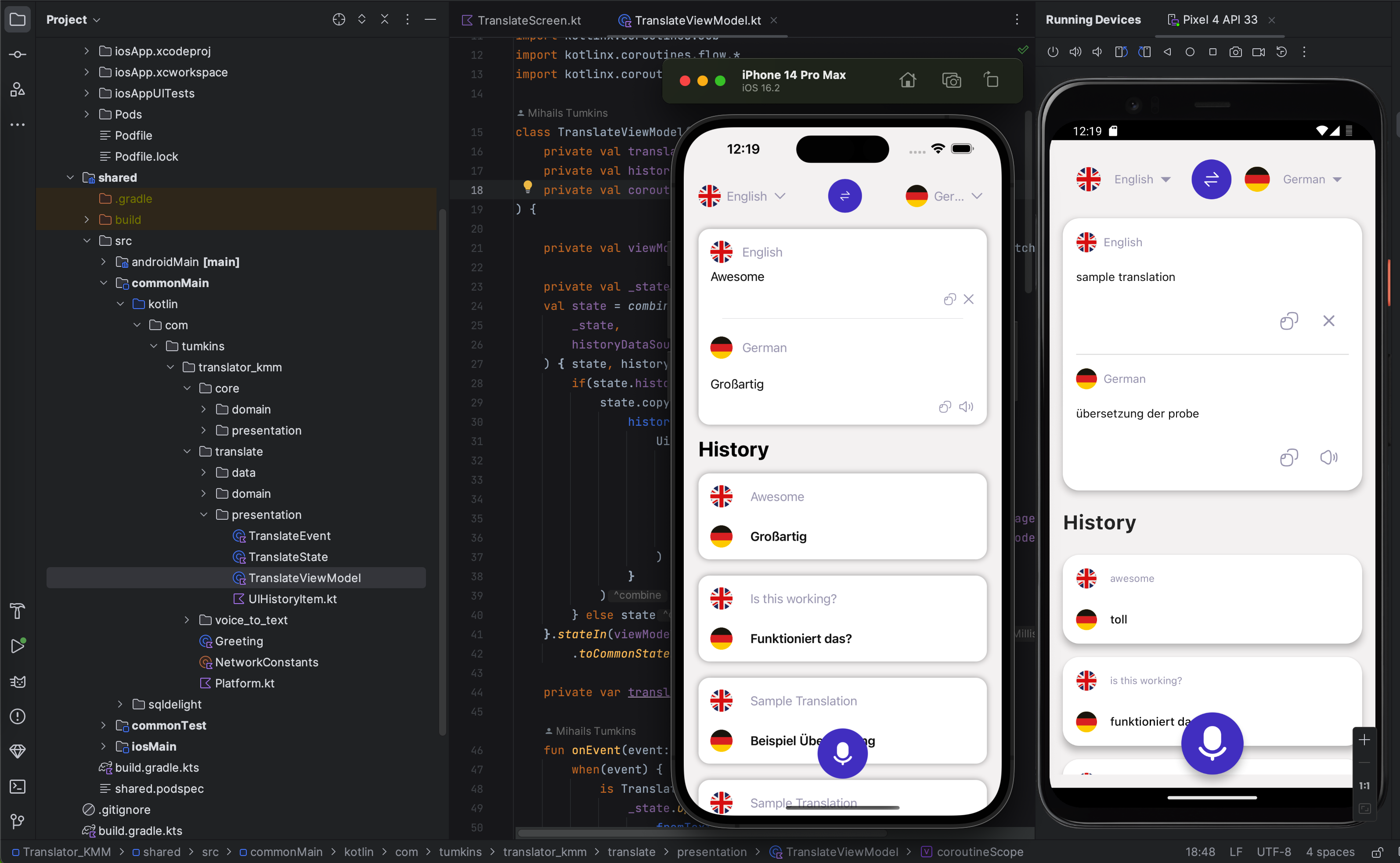
Task: Play German speech in Android emulator
Action: click(x=1328, y=457)
